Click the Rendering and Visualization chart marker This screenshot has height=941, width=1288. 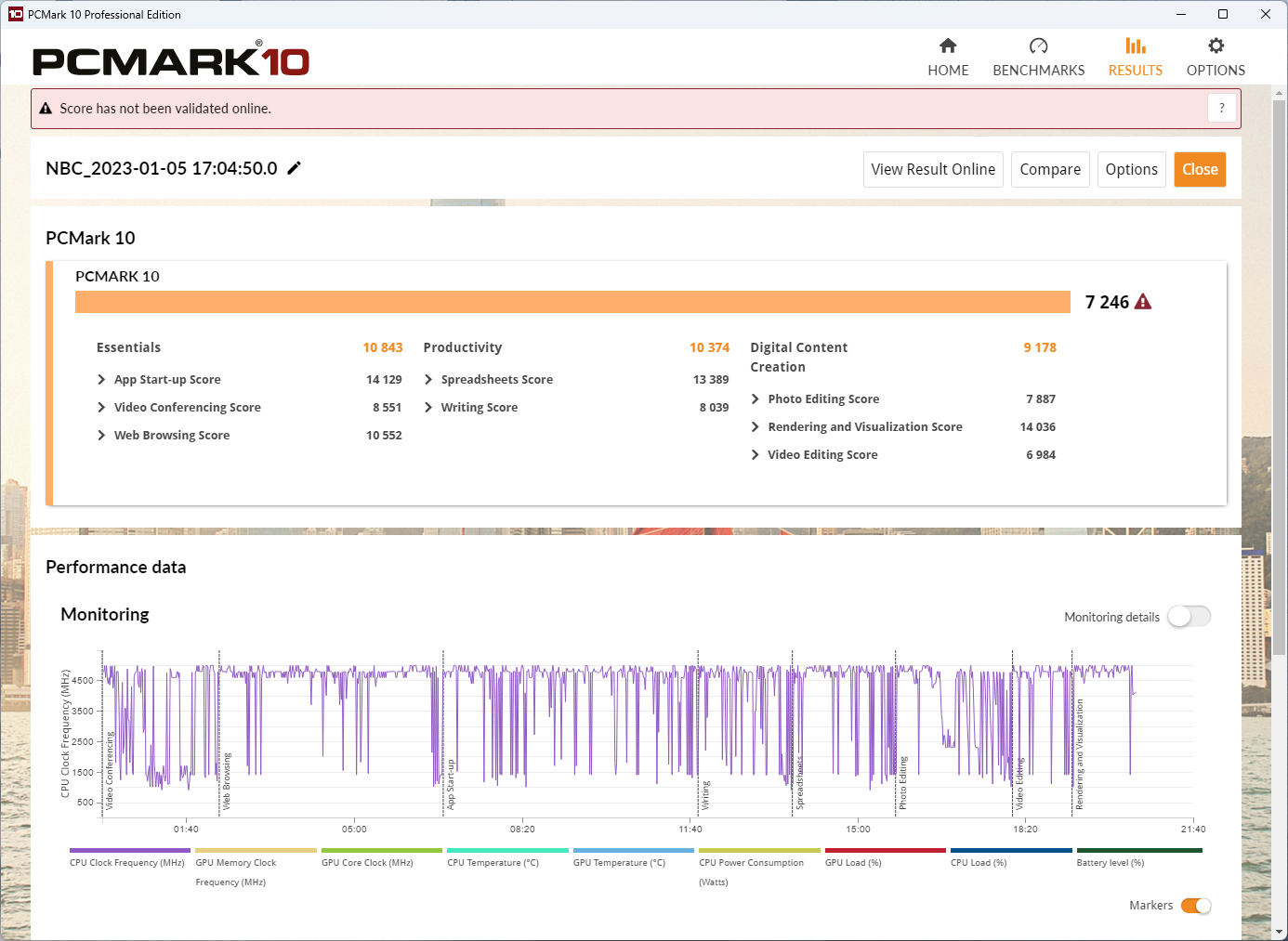click(x=1079, y=754)
